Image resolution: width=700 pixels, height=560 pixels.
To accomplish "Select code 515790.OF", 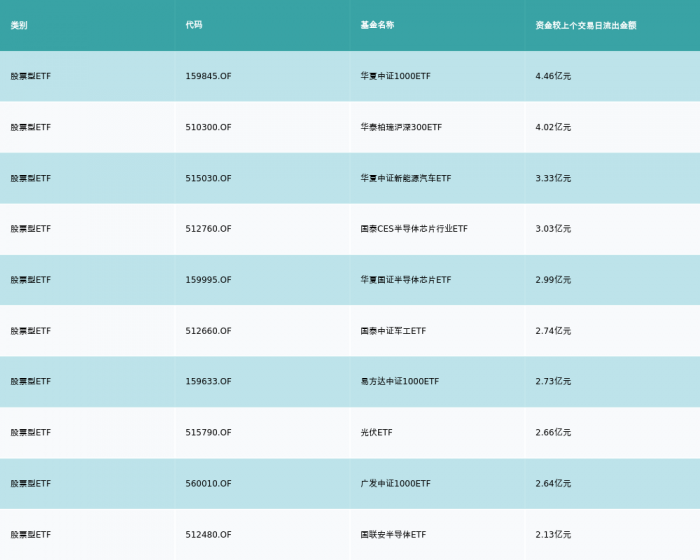I will 208,433.
